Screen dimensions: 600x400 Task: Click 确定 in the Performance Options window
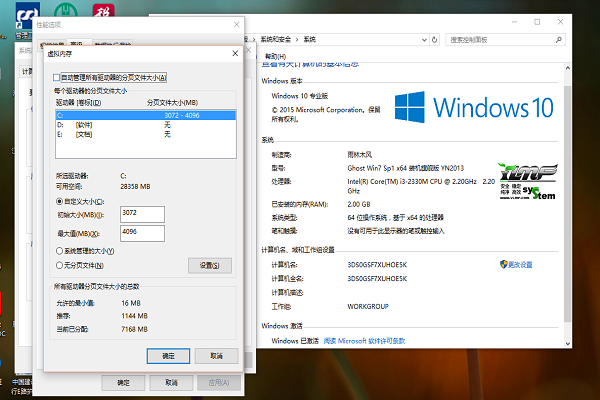click(x=123, y=382)
